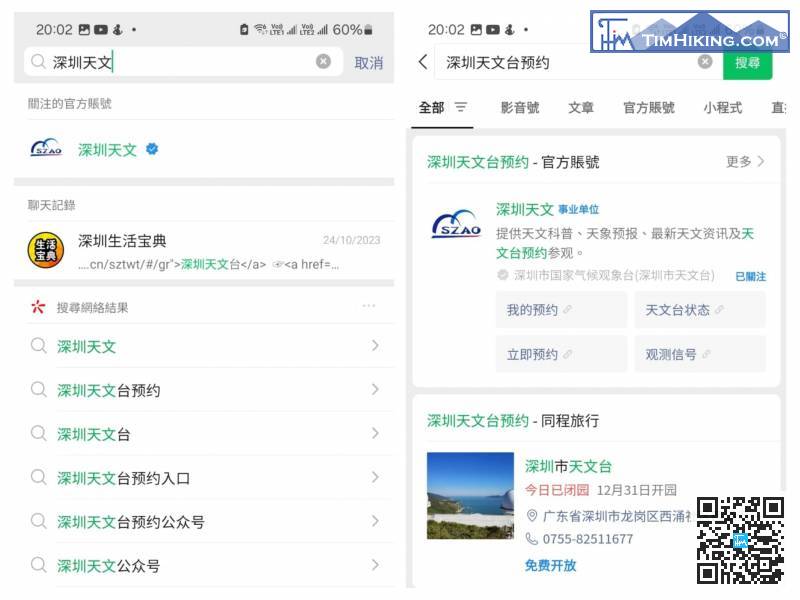The height and width of the screenshot is (600, 800).
Task: Switch to the 全部 tab
Action: click(432, 108)
